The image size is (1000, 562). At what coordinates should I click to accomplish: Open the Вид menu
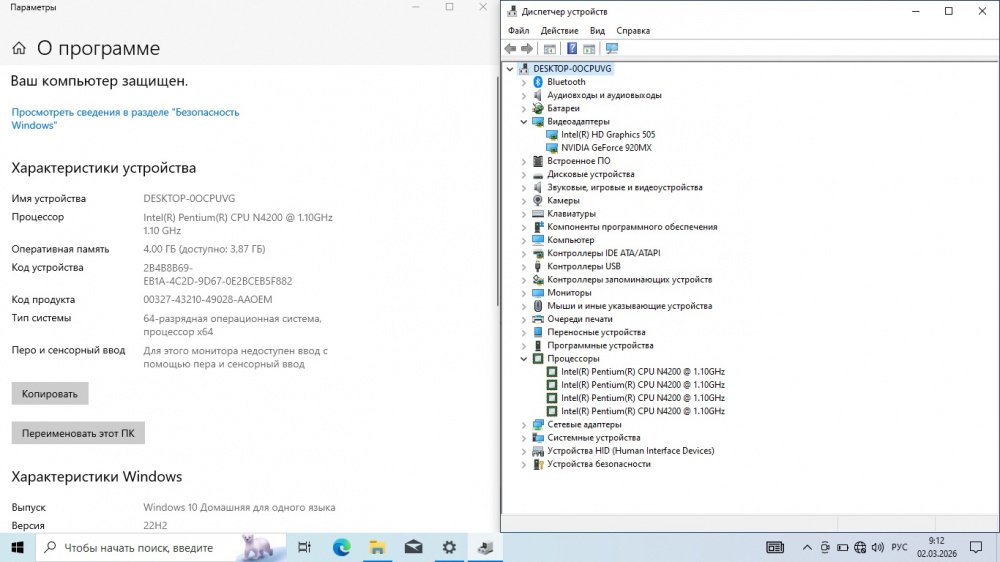coord(597,31)
